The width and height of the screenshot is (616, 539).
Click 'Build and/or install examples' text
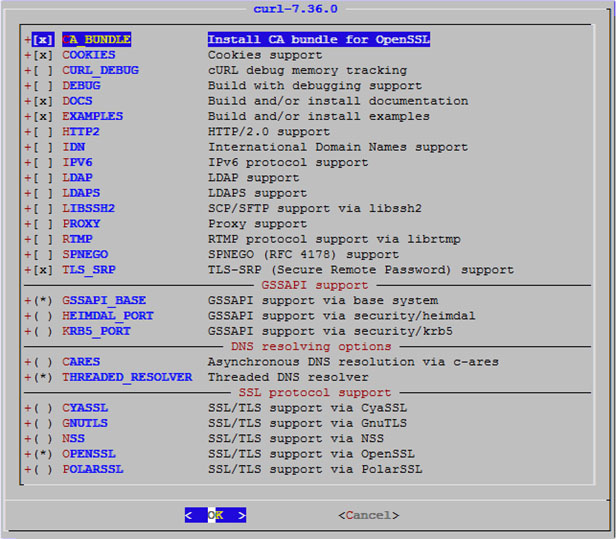click(319, 116)
